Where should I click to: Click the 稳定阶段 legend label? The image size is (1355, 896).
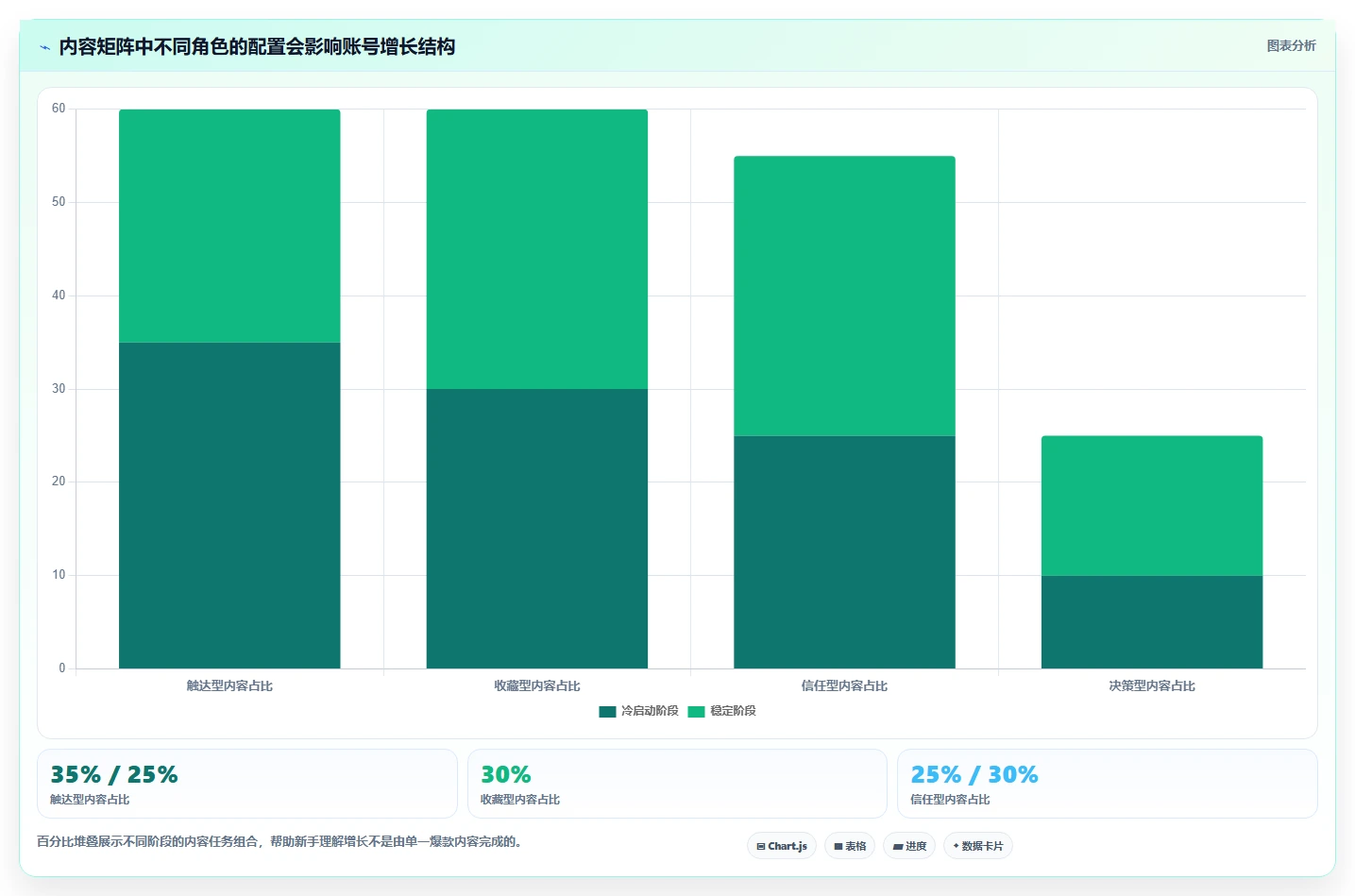tap(733, 711)
